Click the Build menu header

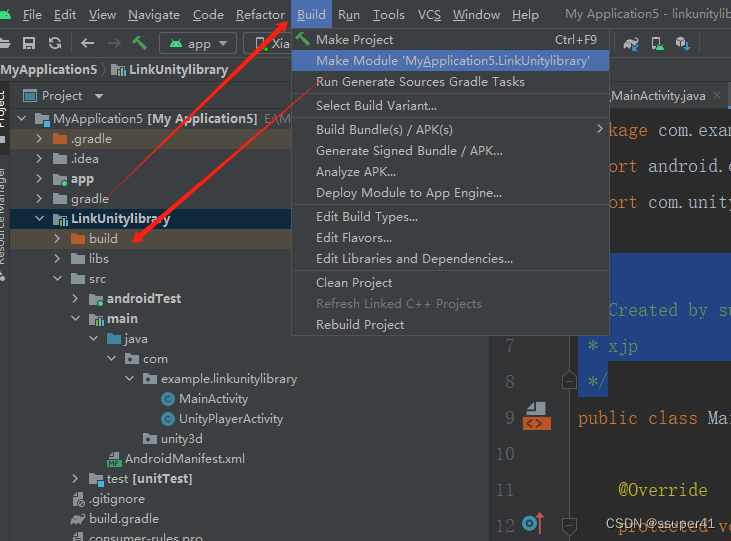pyautogui.click(x=311, y=15)
